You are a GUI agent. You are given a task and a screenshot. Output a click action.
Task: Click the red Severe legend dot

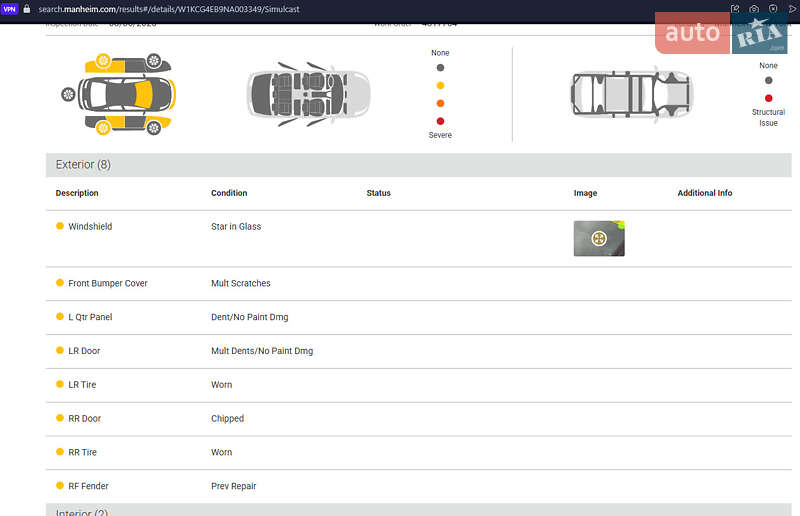[440, 121]
